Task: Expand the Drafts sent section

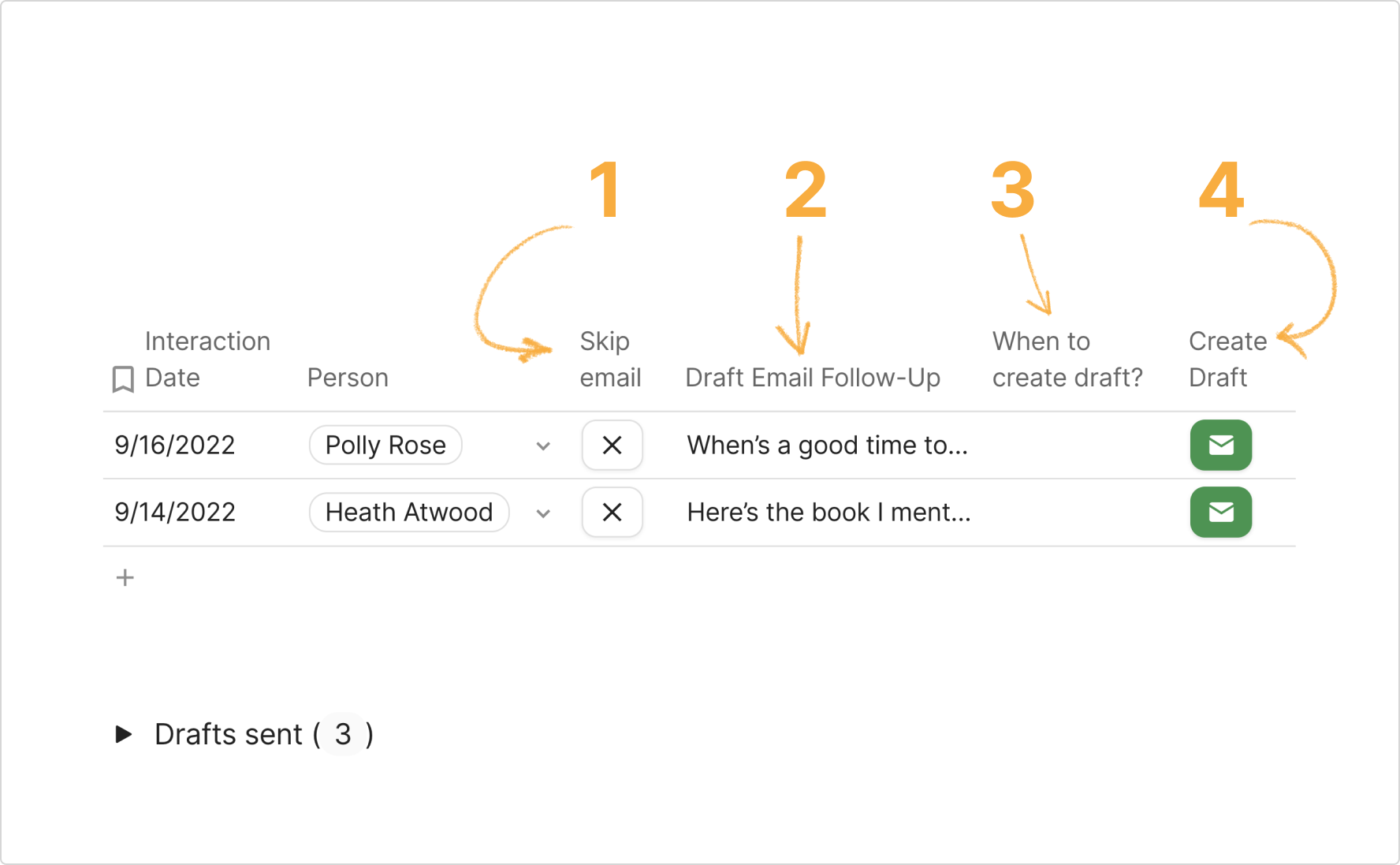Action: (x=124, y=734)
